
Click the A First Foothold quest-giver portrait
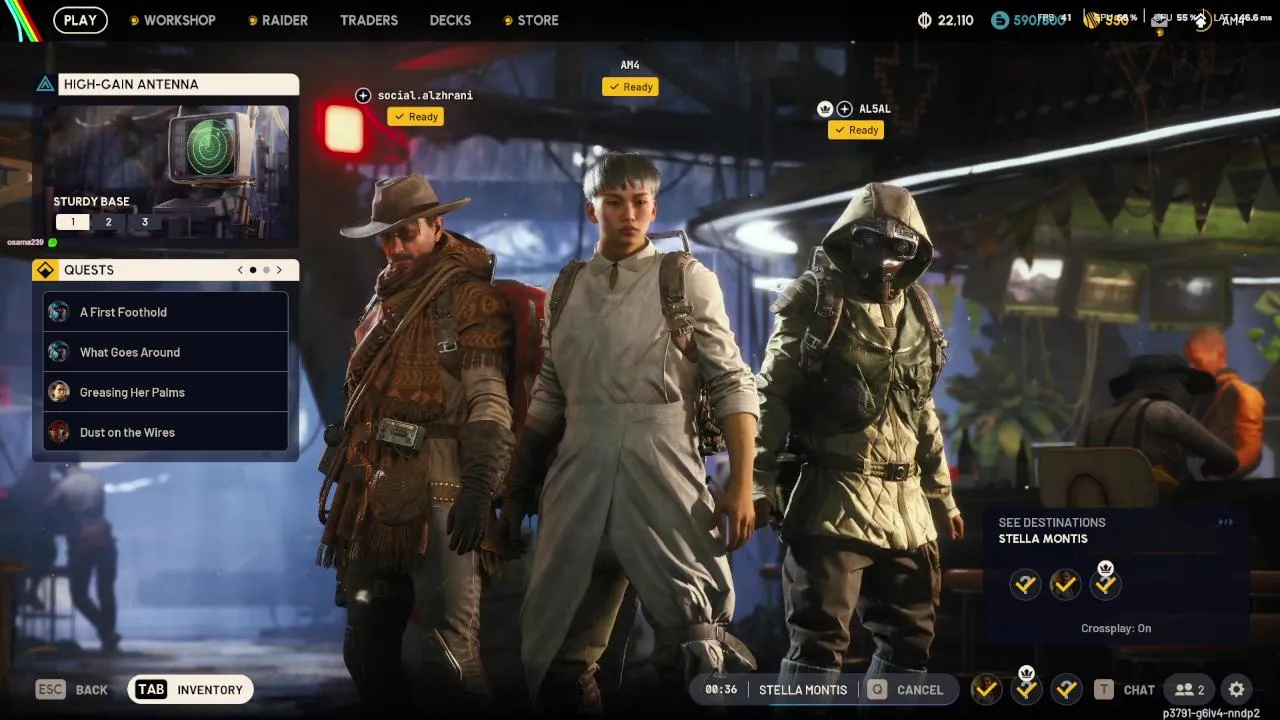point(59,312)
